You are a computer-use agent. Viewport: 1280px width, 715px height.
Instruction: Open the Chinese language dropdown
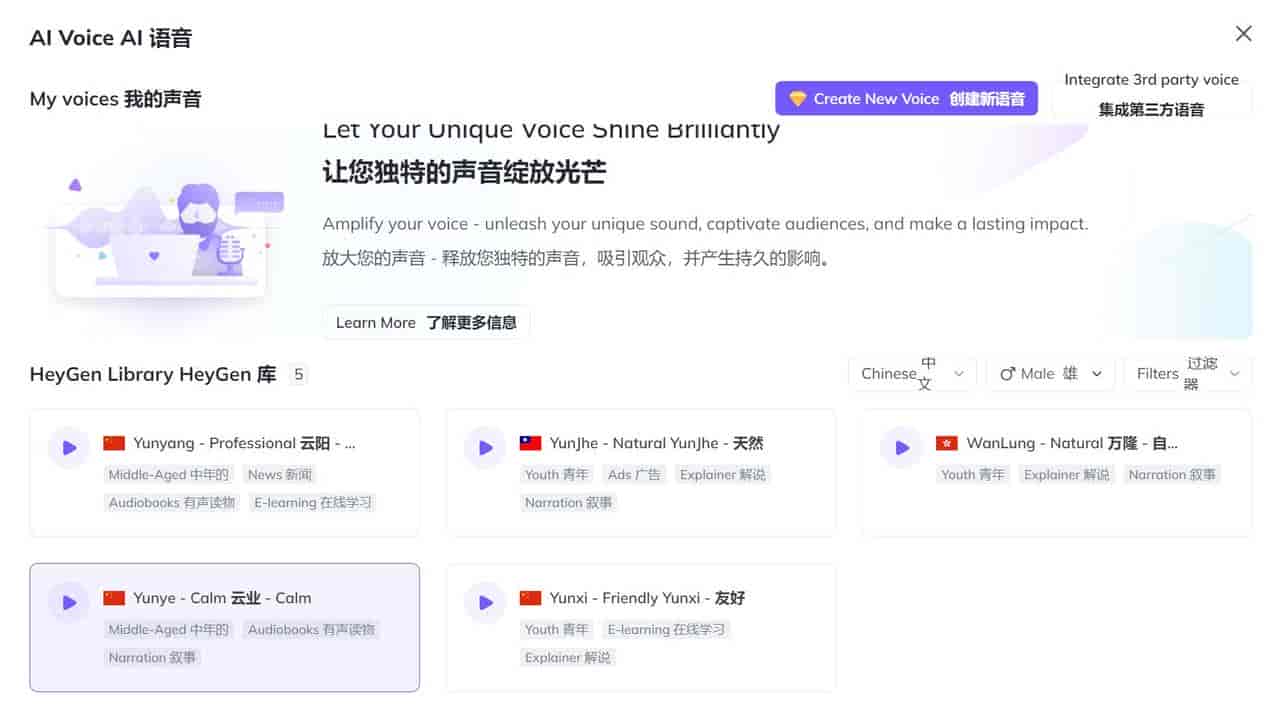pos(911,373)
